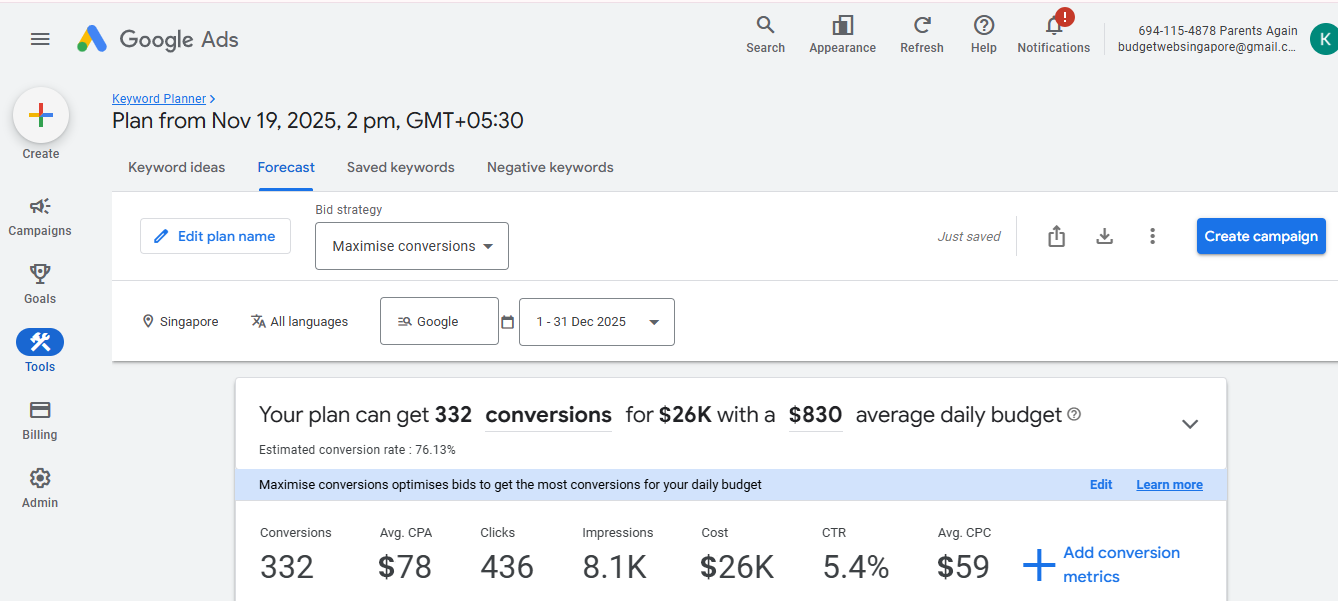Click the share plan icon
The height and width of the screenshot is (601, 1338).
1056,236
